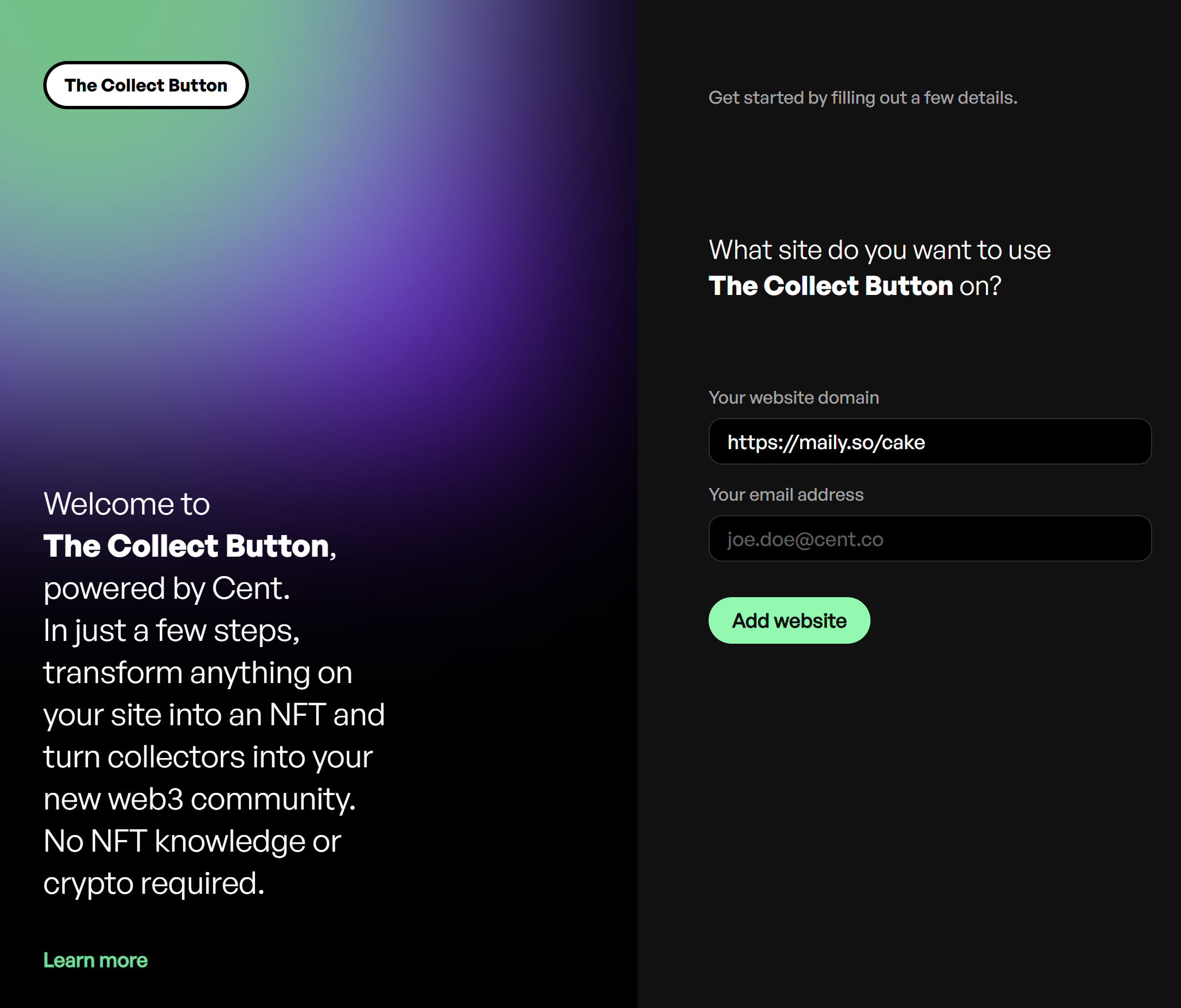Click bold 'The Collect Button,' in welcome paragraph
The image size is (1181, 1008).
coord(190,546)
